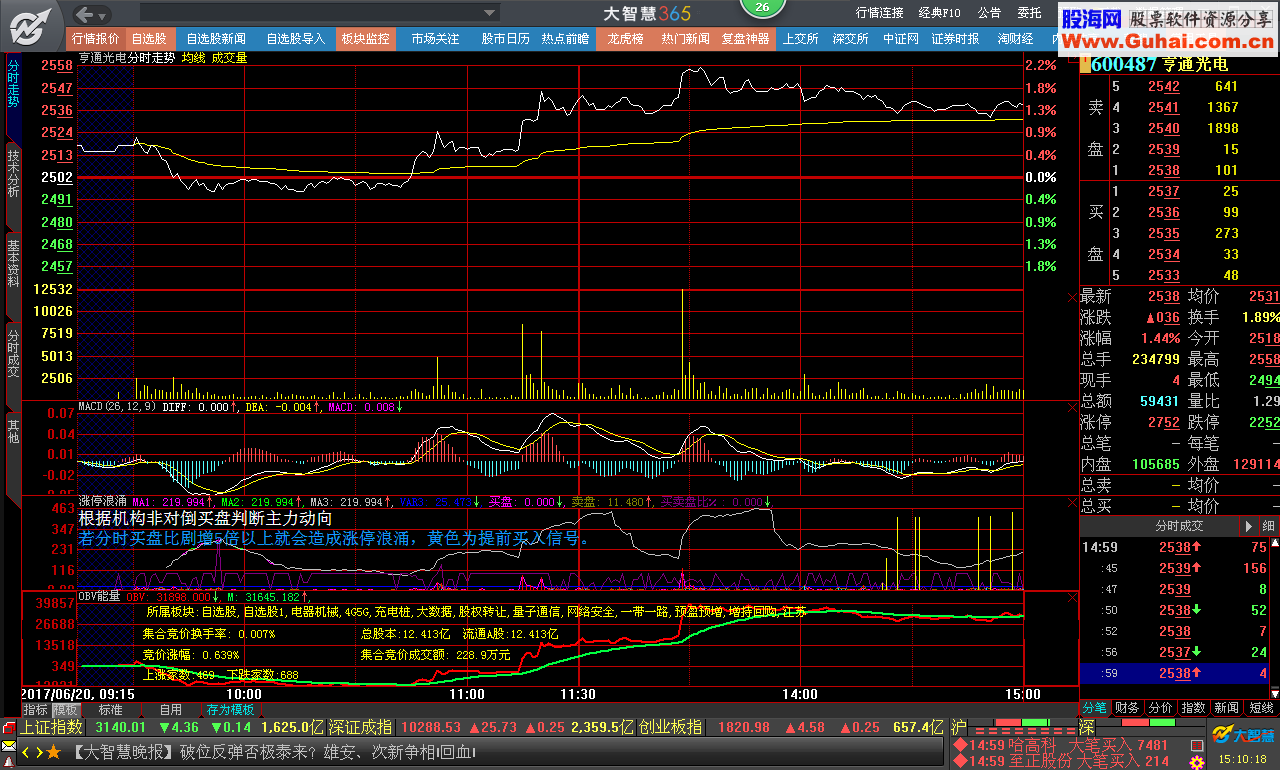The width and height of the screenshot is (1280, 770).
Task: Switch to the 指数 tab at bottom right
Action: [x=1193, y=708]
